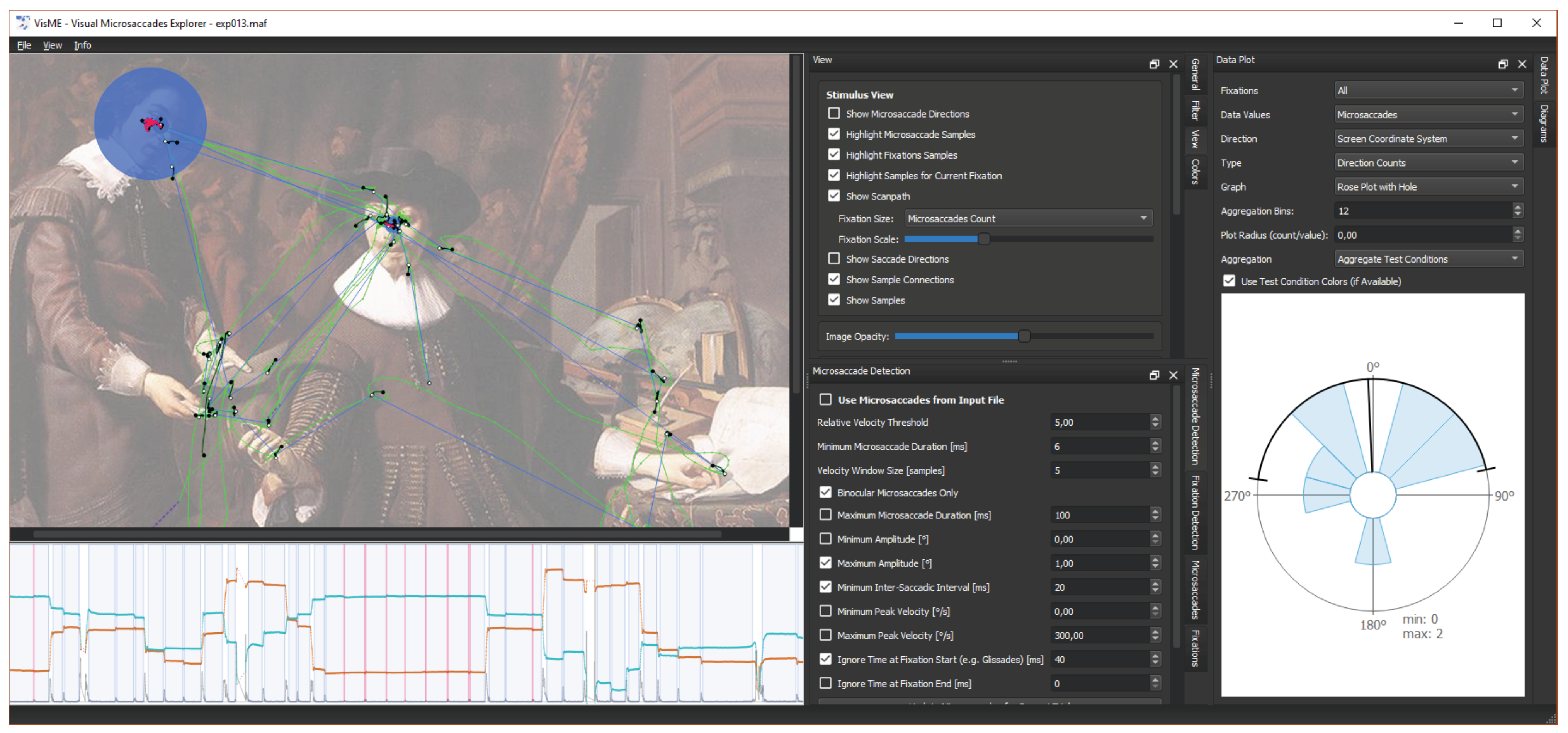The image size is (1568, 733).
Task: Close the View panel
Action: coord(1173,64)
